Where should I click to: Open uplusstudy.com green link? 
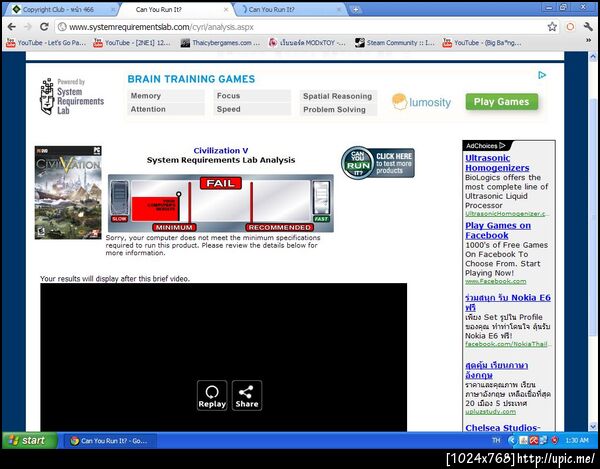(490, 412)
